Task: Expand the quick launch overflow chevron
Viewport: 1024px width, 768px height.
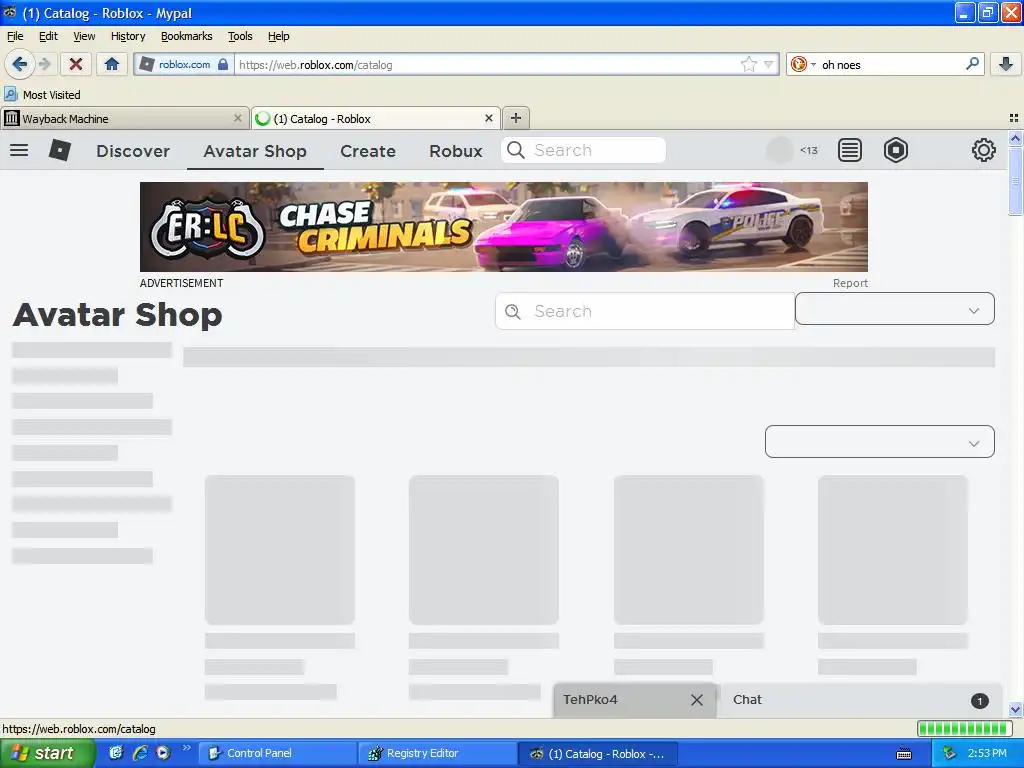Action: click(x=186, y=748)
